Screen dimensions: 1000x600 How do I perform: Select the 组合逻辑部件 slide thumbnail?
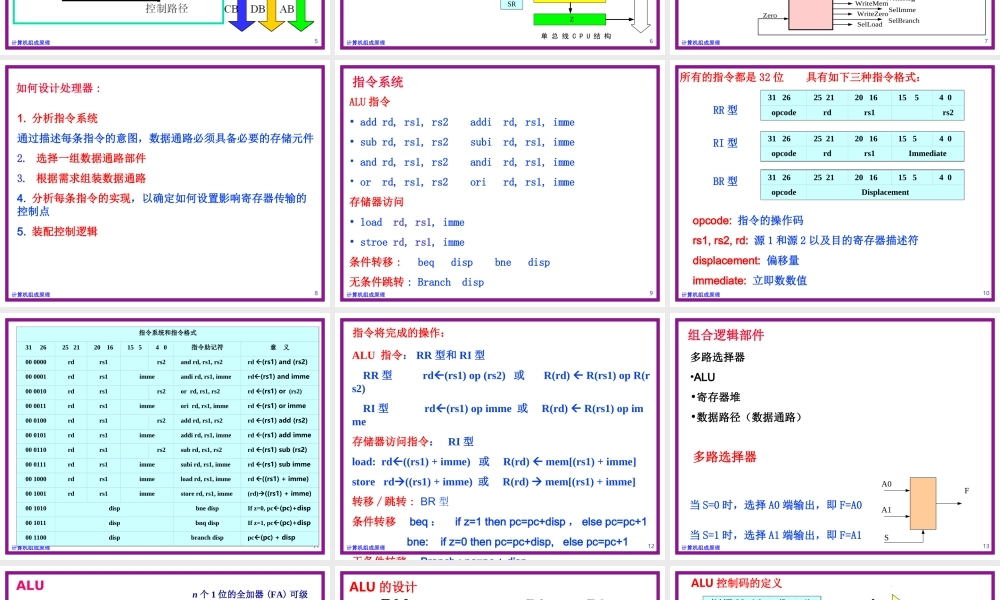click(x=835, y=436)
